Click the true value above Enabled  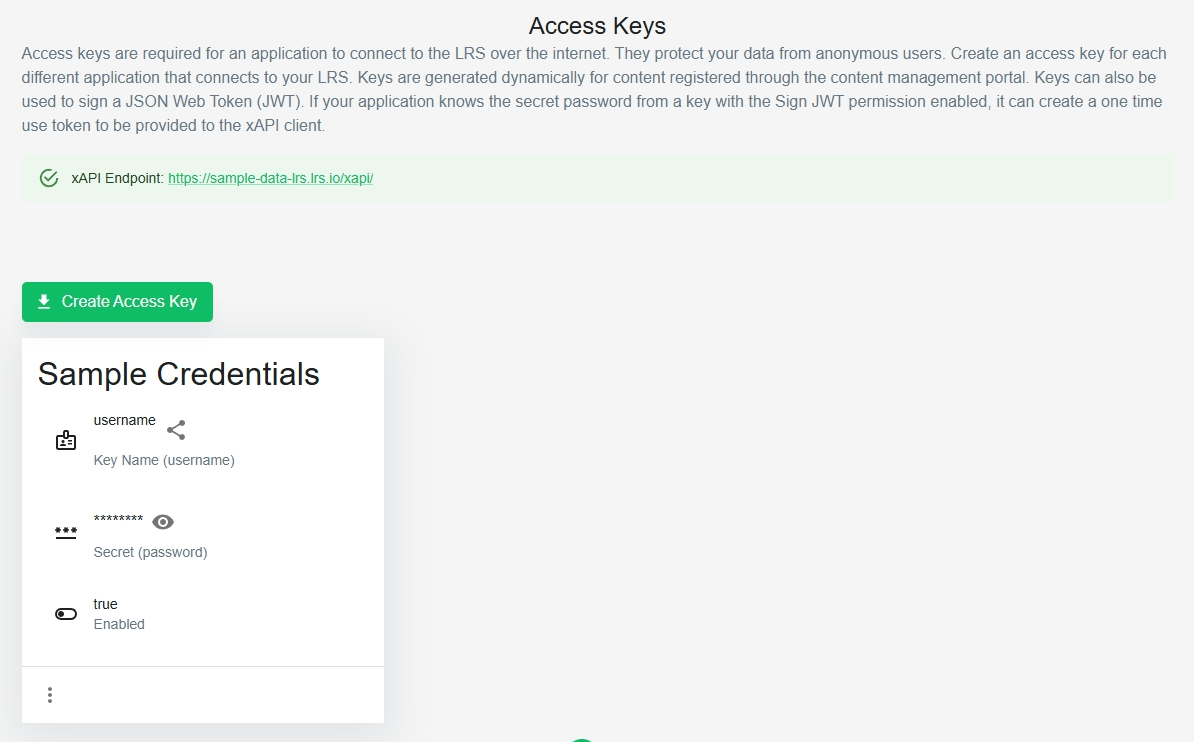pyautogui.click(x=105, y=604)
